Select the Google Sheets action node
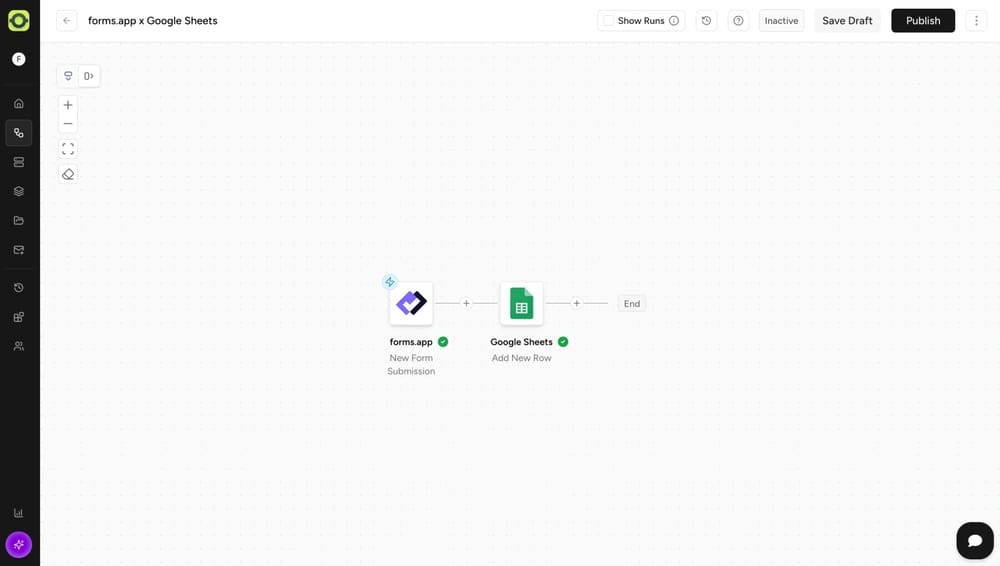The image size is (1000, 566). [522, 303]
